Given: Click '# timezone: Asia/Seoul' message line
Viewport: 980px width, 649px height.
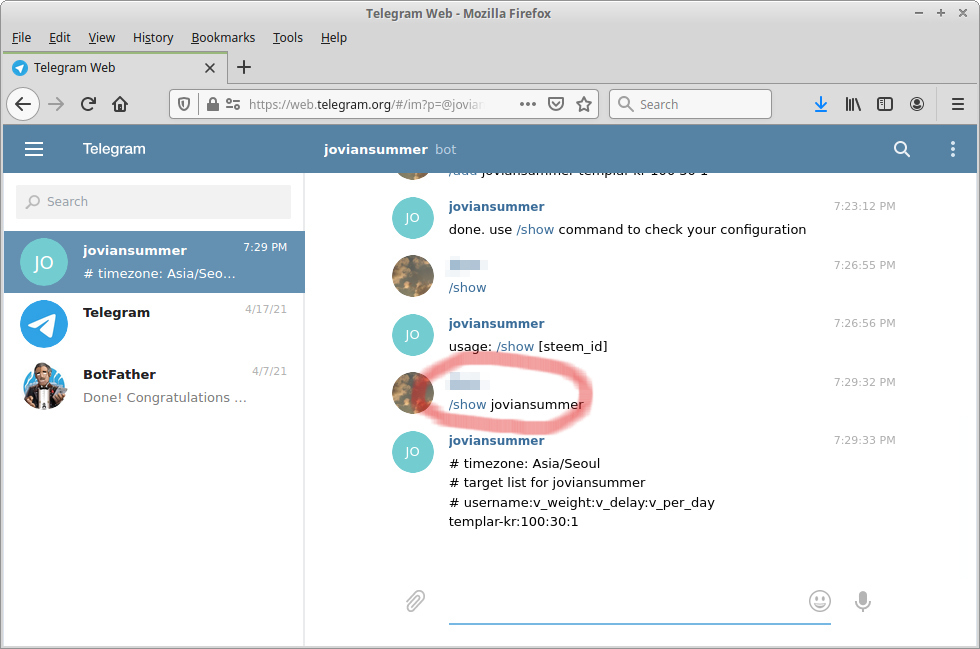Looking at the screenshot, I should pos(524,463).
